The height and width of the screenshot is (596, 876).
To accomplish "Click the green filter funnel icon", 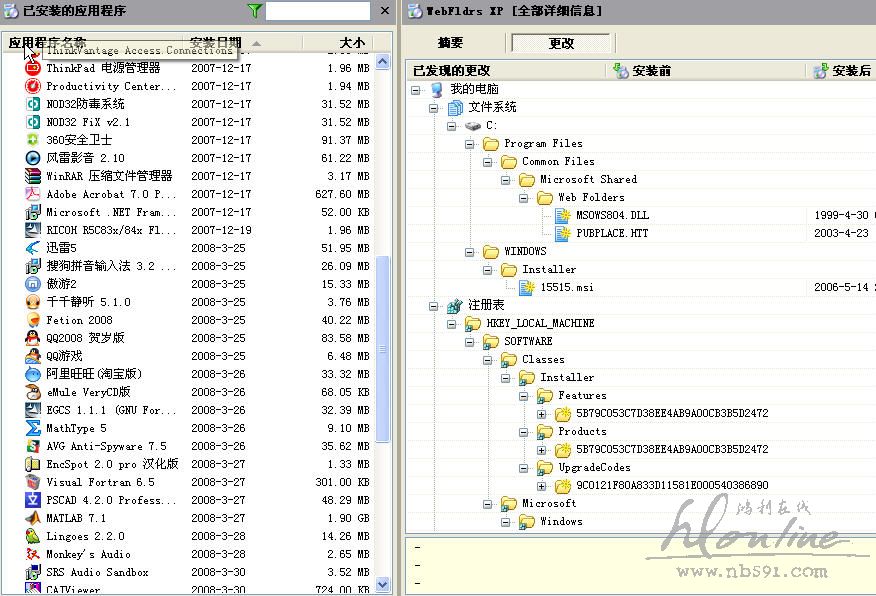I will coord(255,11).
